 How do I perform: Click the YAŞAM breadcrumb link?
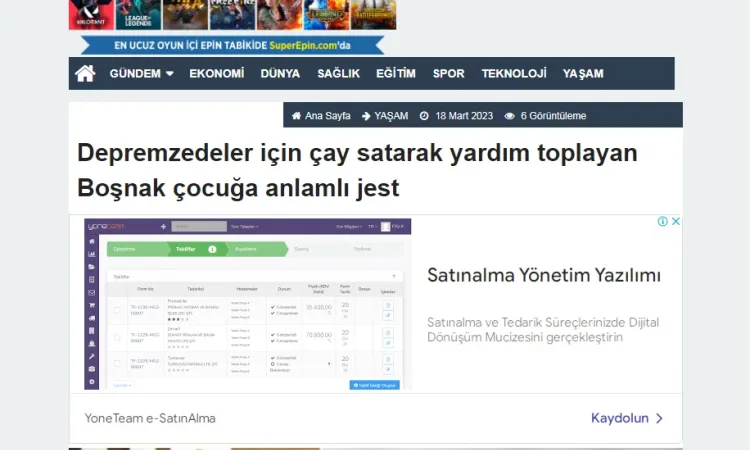point(391,116)
